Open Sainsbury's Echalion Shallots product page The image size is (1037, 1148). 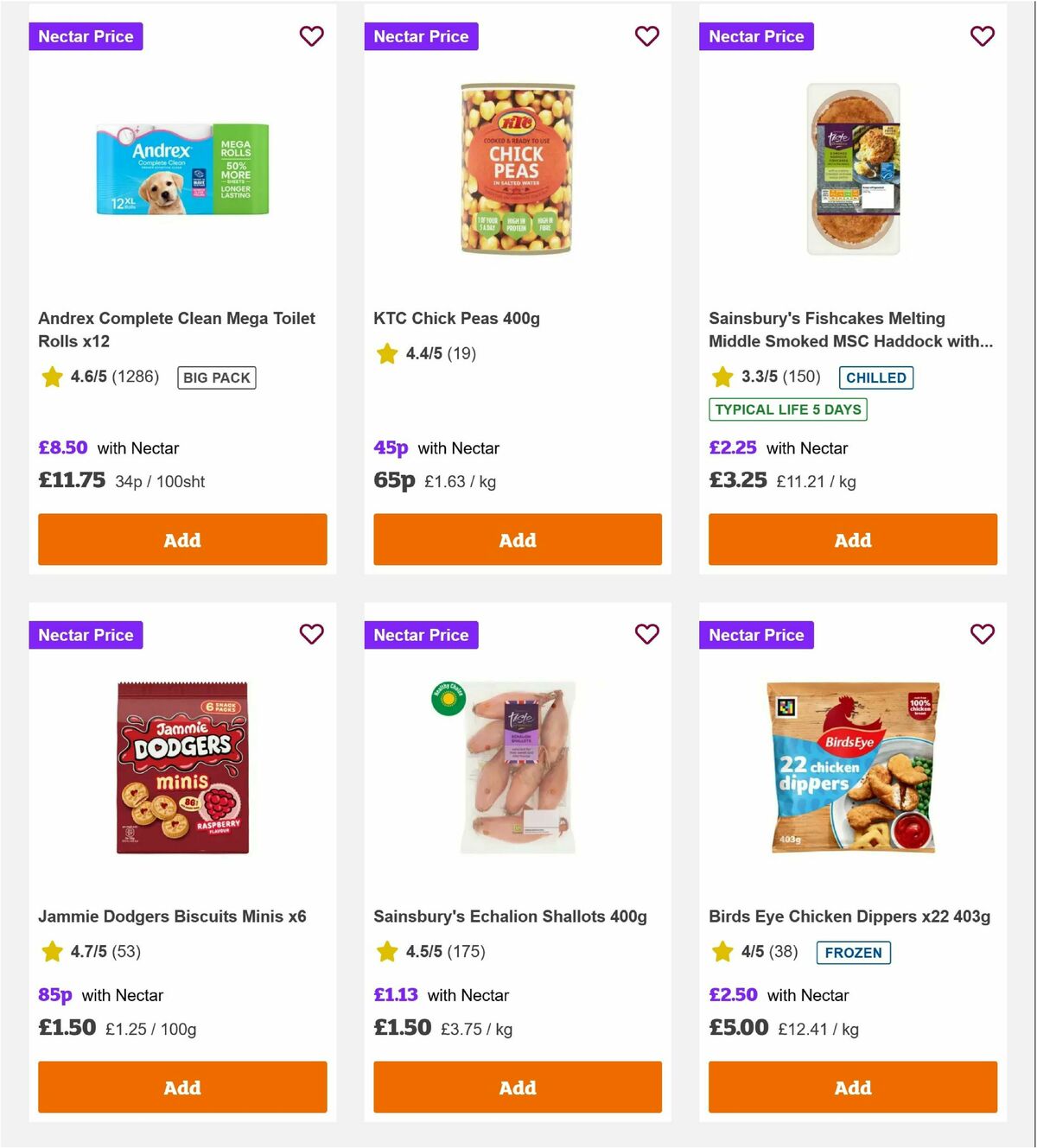pos(509,916)
